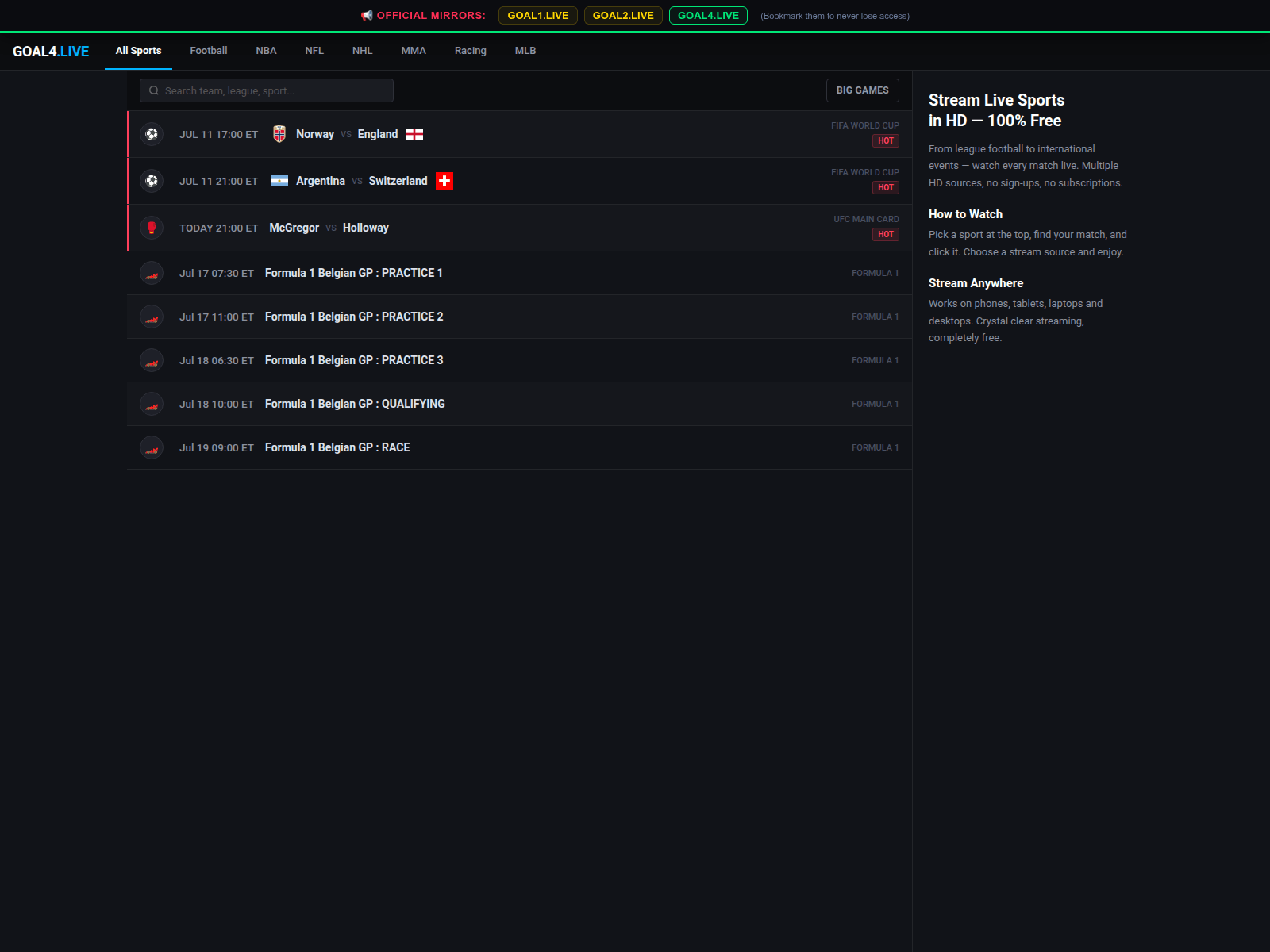
Task: Click the JUL 11 21:00 ET time
Action: [x=218, y=182]
